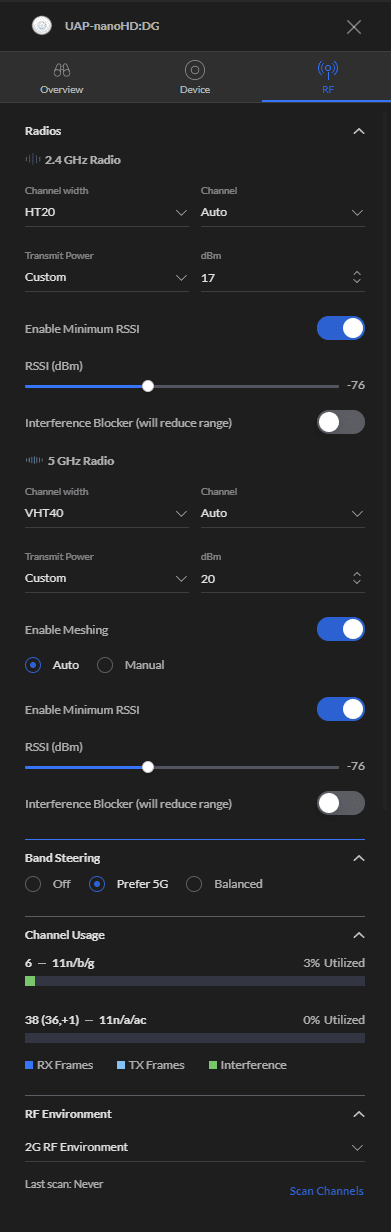Select Balanced band steering option
This screenshot has width=391, height=1232.
tap(195, 884)
